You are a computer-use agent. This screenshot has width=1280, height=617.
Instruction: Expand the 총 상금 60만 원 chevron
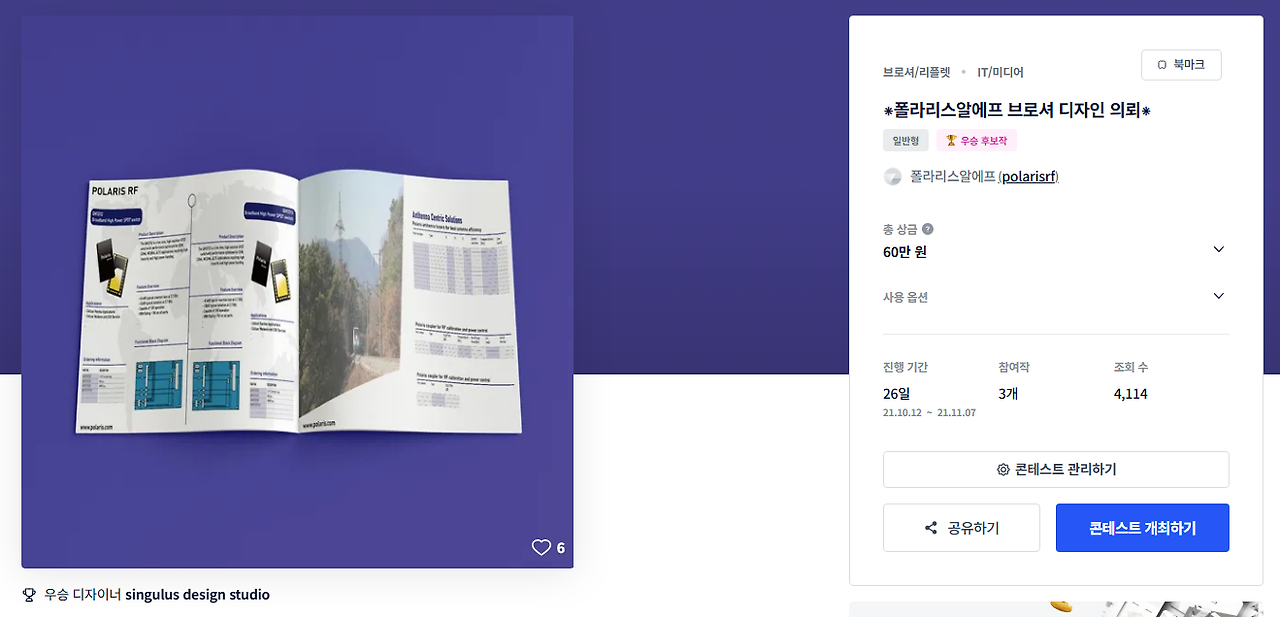coord(1218,249)
